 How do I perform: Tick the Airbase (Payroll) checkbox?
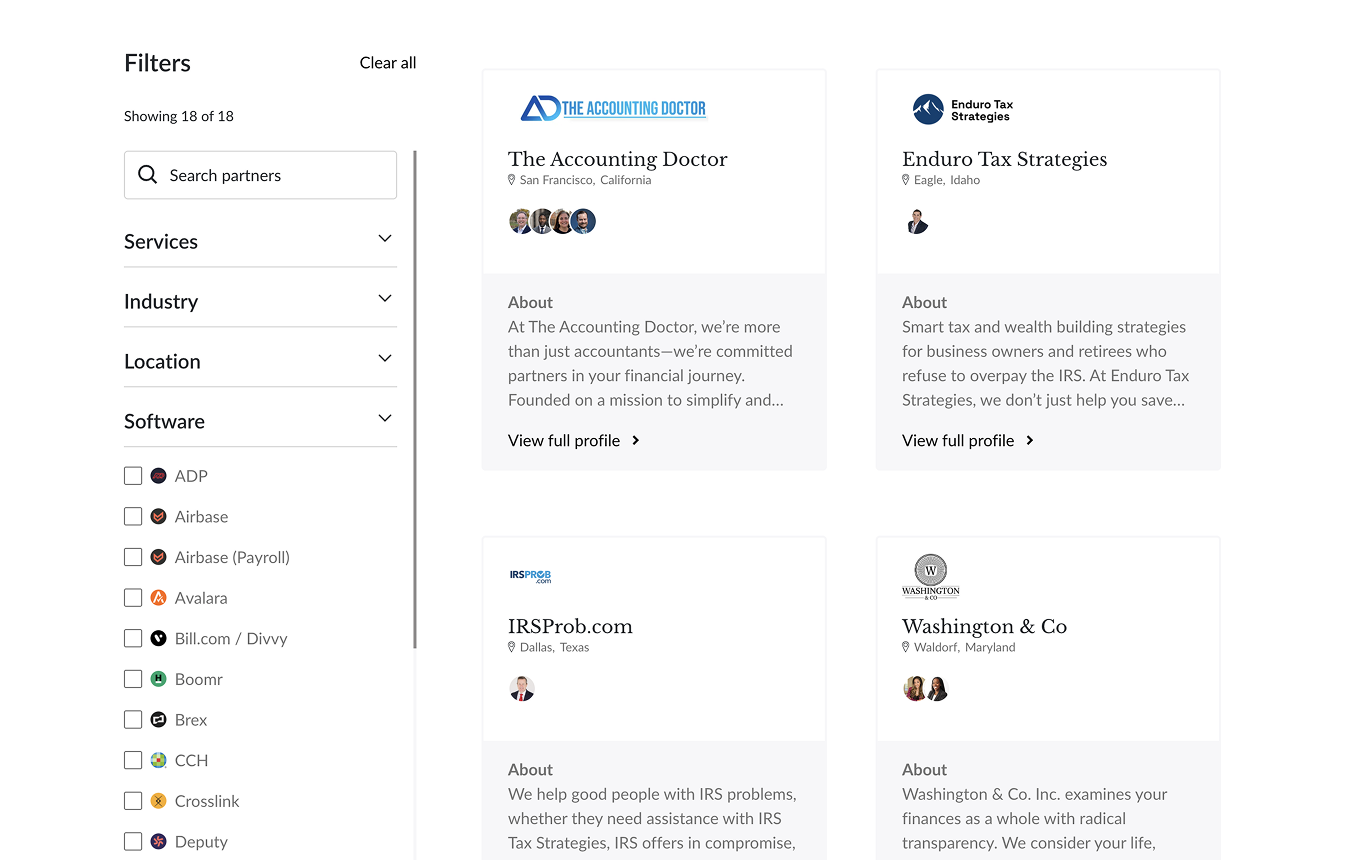(133, 557)
